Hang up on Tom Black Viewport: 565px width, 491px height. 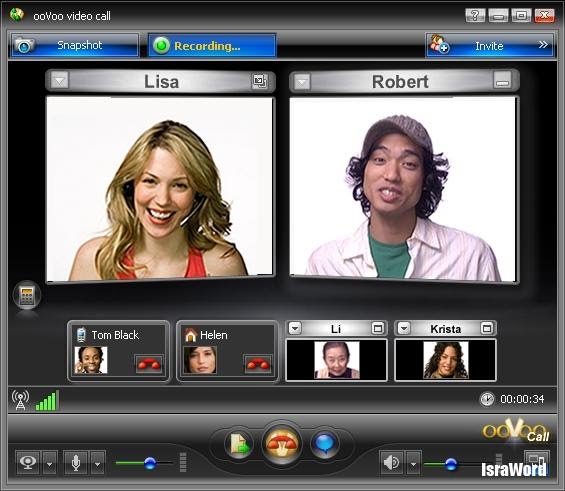(x=149, y=364)
